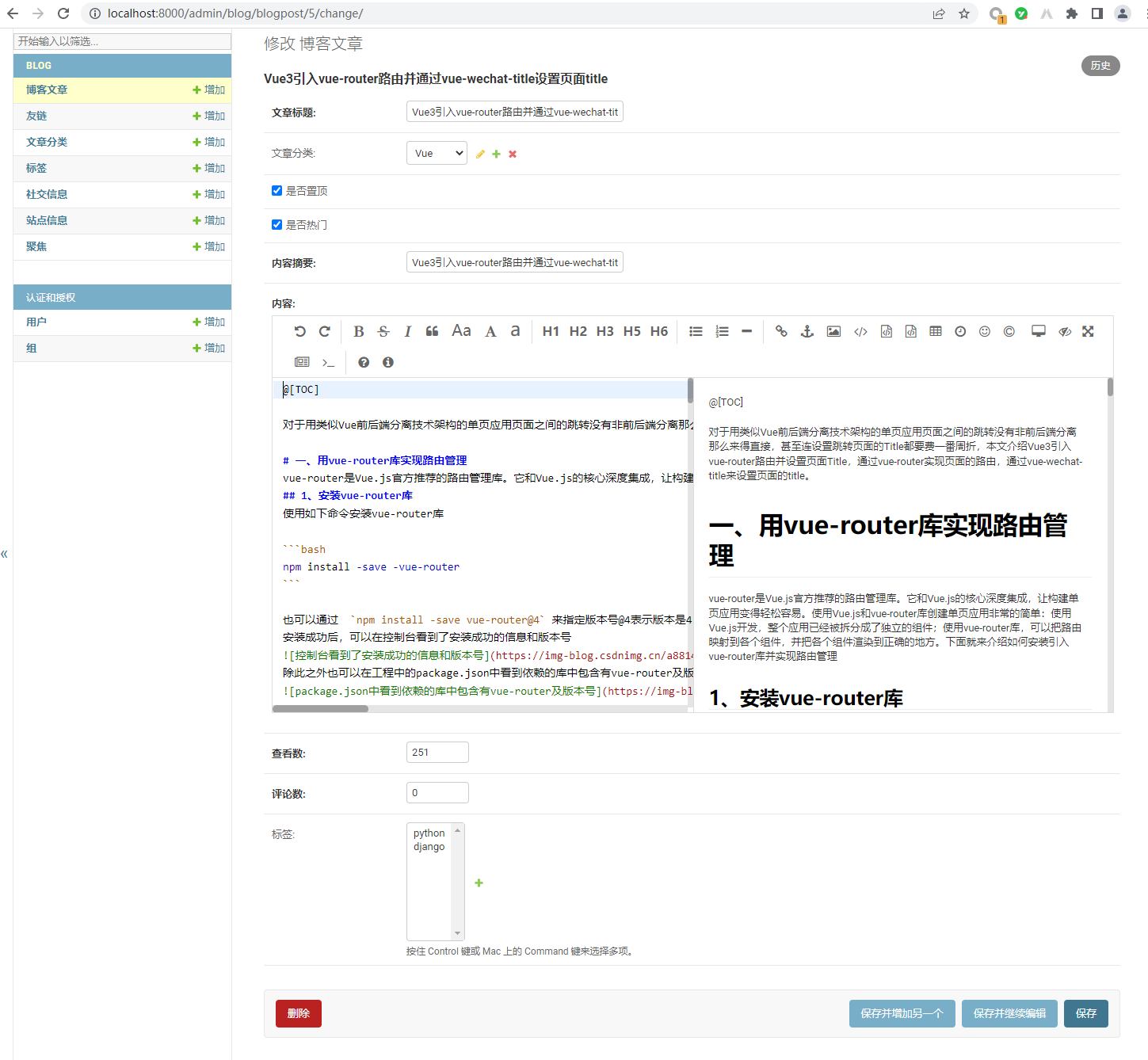The height and width of the screenshot is (1060, 1148).
Task: Insert a table into the content
Action: pyautogui.click(x=936, y=331)
